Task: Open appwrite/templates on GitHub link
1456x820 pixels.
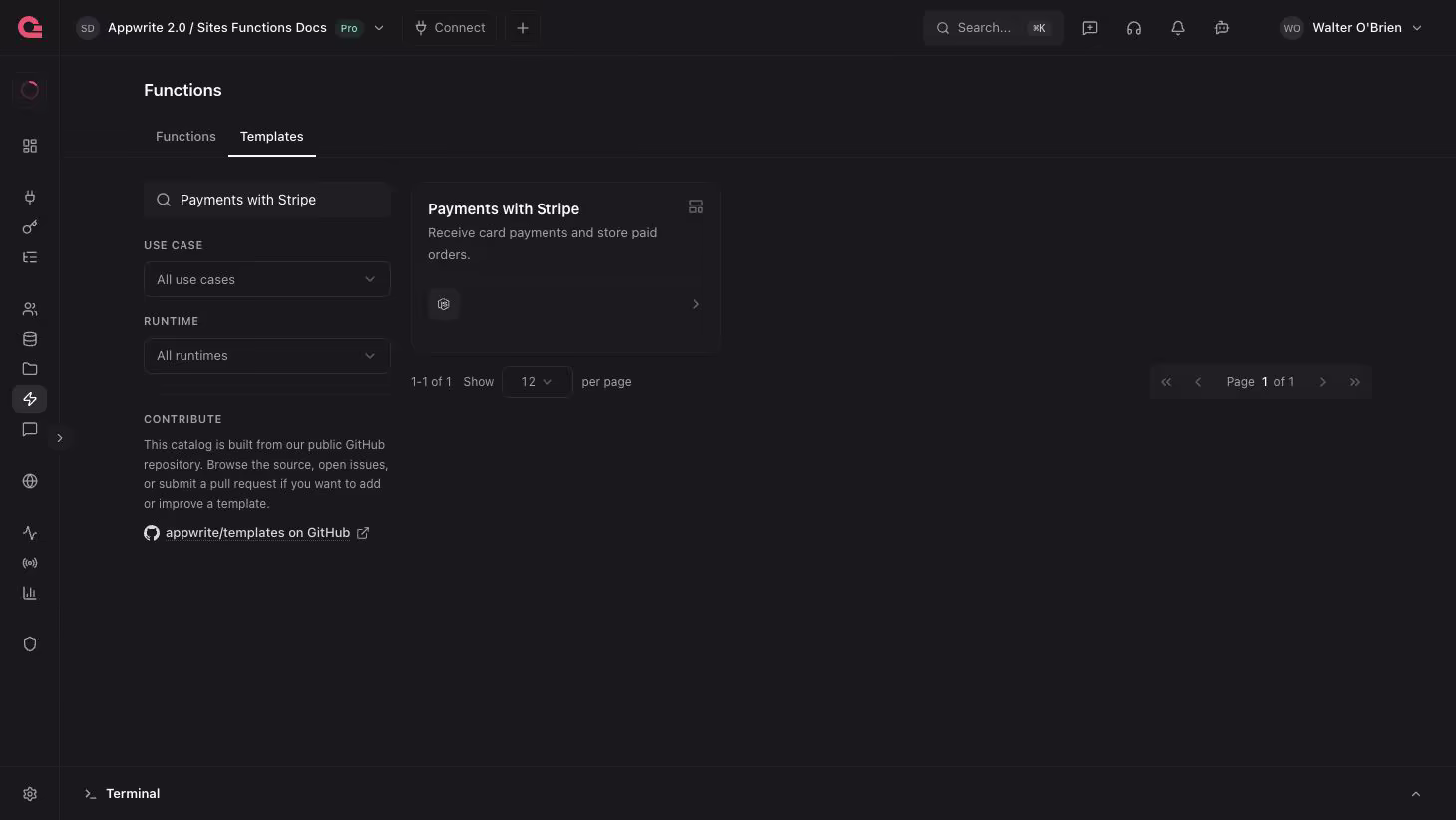Action: pyautogui.click(x=257, y=533)
